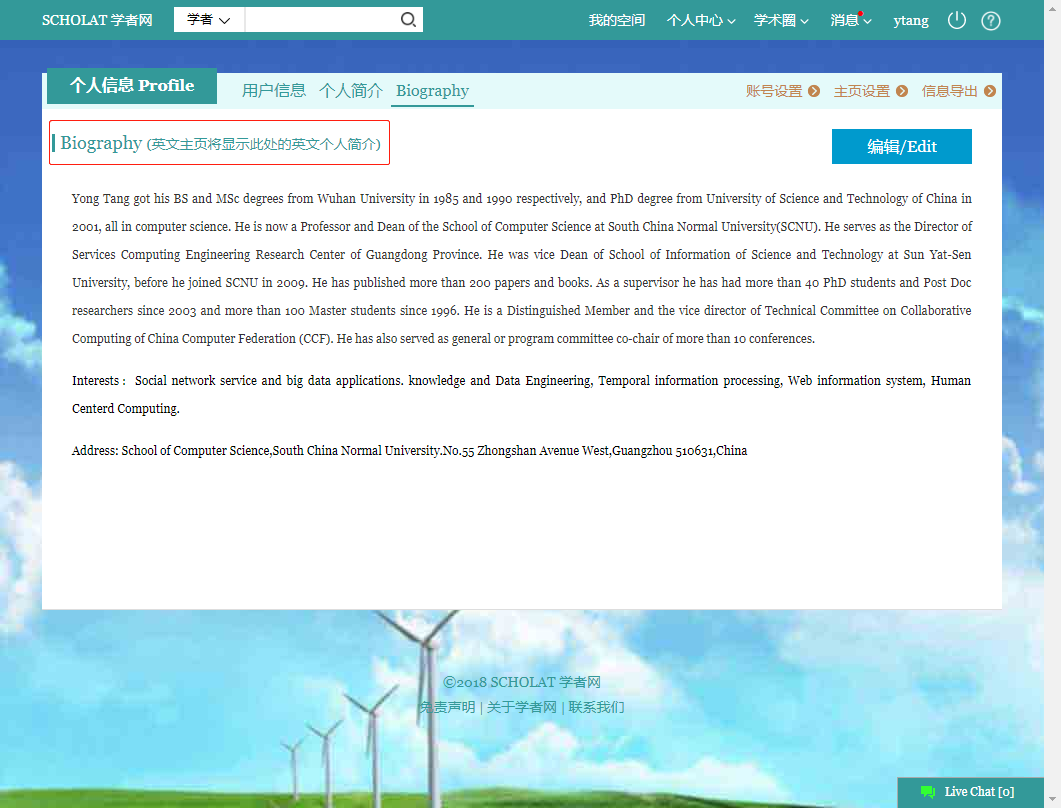Viewport: 1061px width, 808px height.
Task: Expand the 学术圈 dropdown menu
Action: pyautogui.click(x=781, y=20)
